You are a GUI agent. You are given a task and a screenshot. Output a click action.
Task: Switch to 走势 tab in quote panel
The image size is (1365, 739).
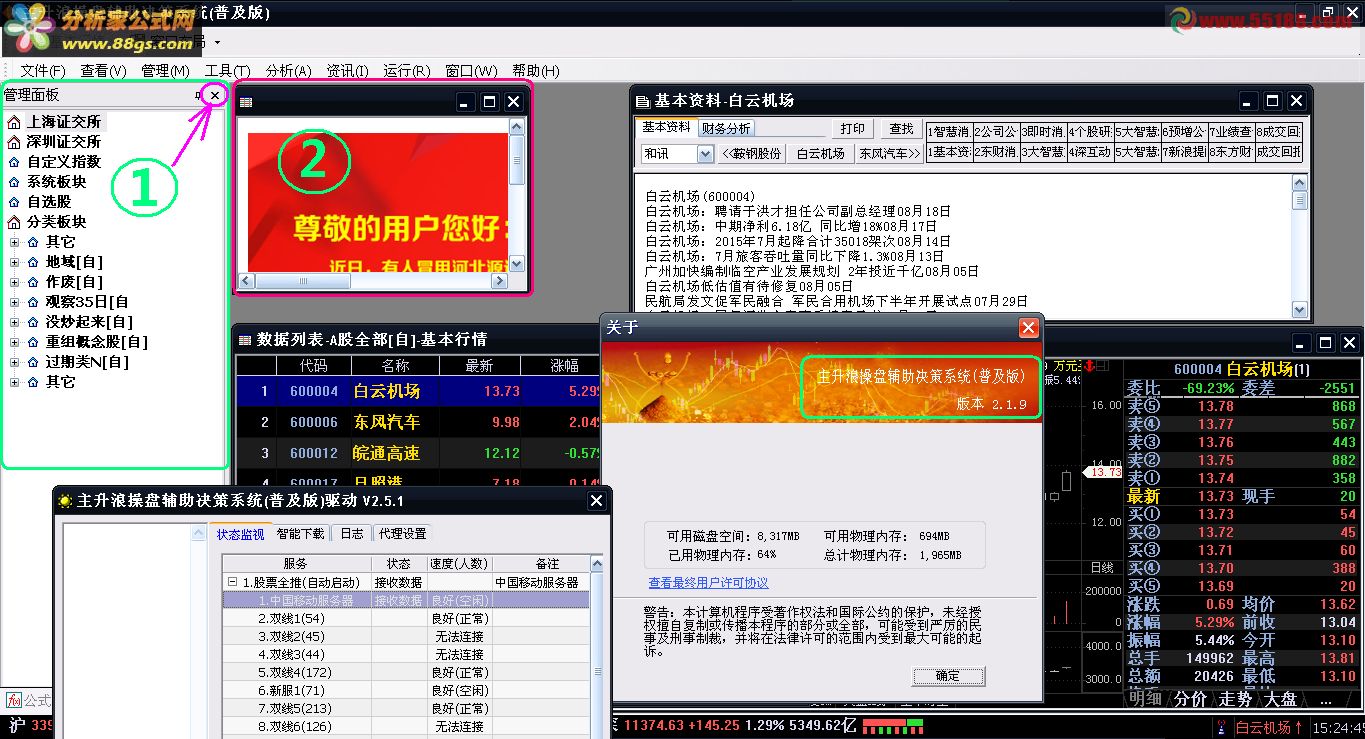pyautogui.click(x=1236, y=699)
